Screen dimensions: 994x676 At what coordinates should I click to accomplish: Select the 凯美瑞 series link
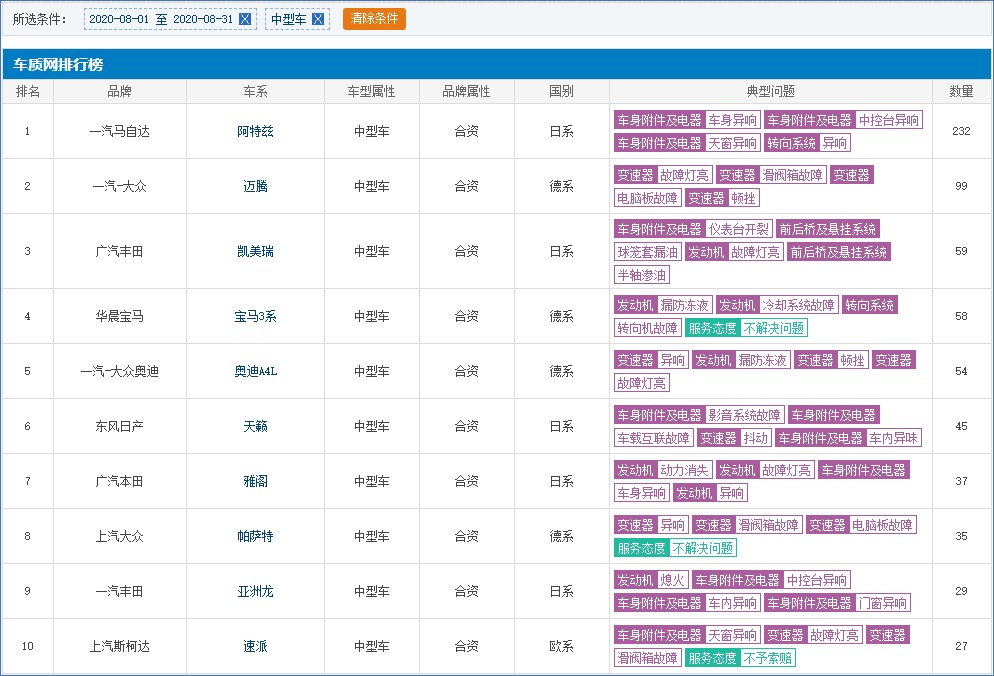click(255, 251)
